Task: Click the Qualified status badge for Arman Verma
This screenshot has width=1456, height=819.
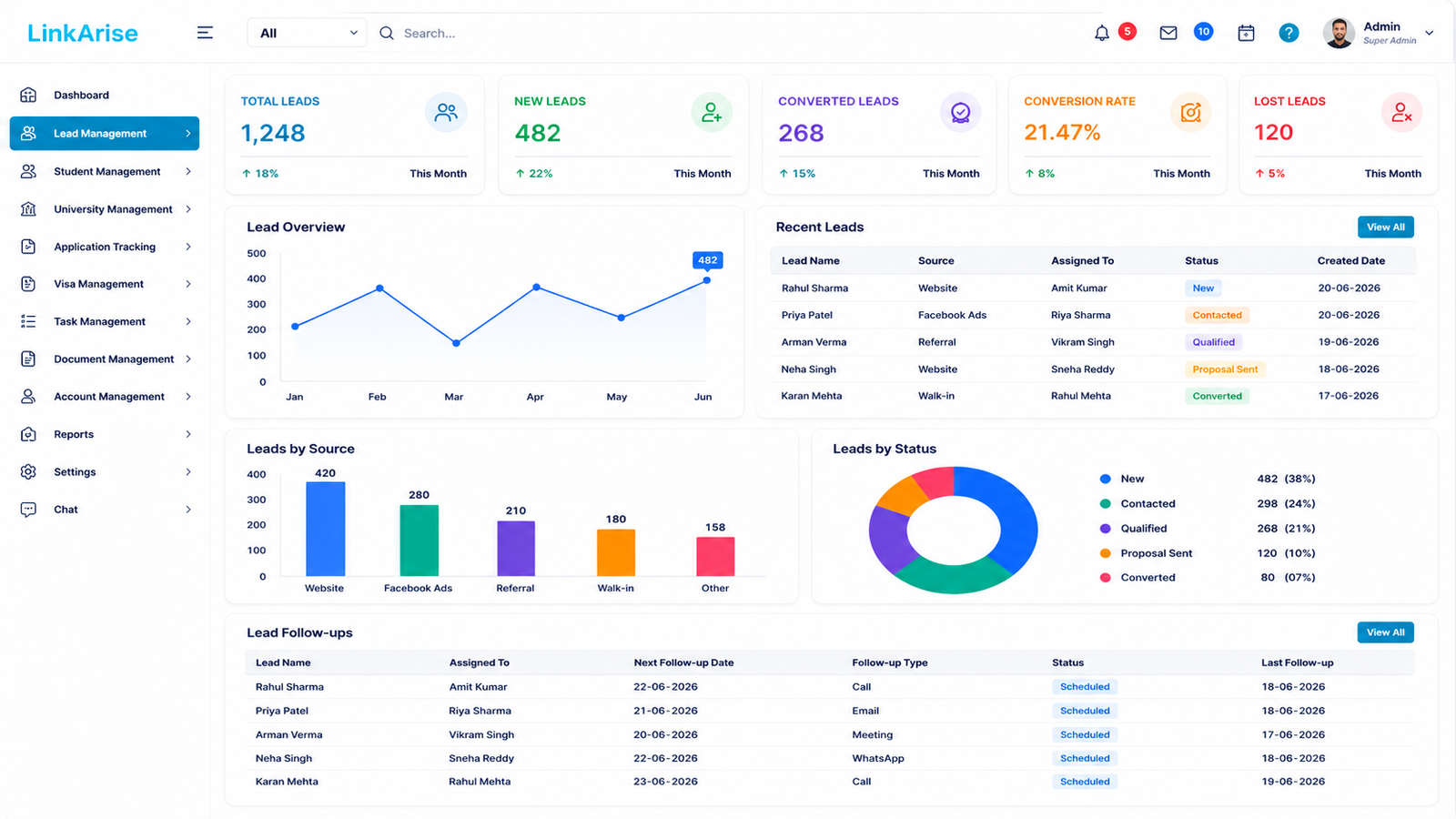Action: pyautogui.click(x=1214, y=342)
